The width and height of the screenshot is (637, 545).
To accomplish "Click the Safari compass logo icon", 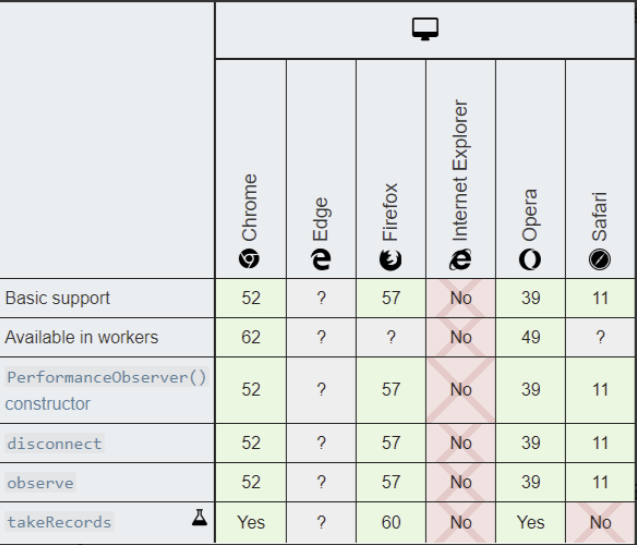I will (600, 260).
